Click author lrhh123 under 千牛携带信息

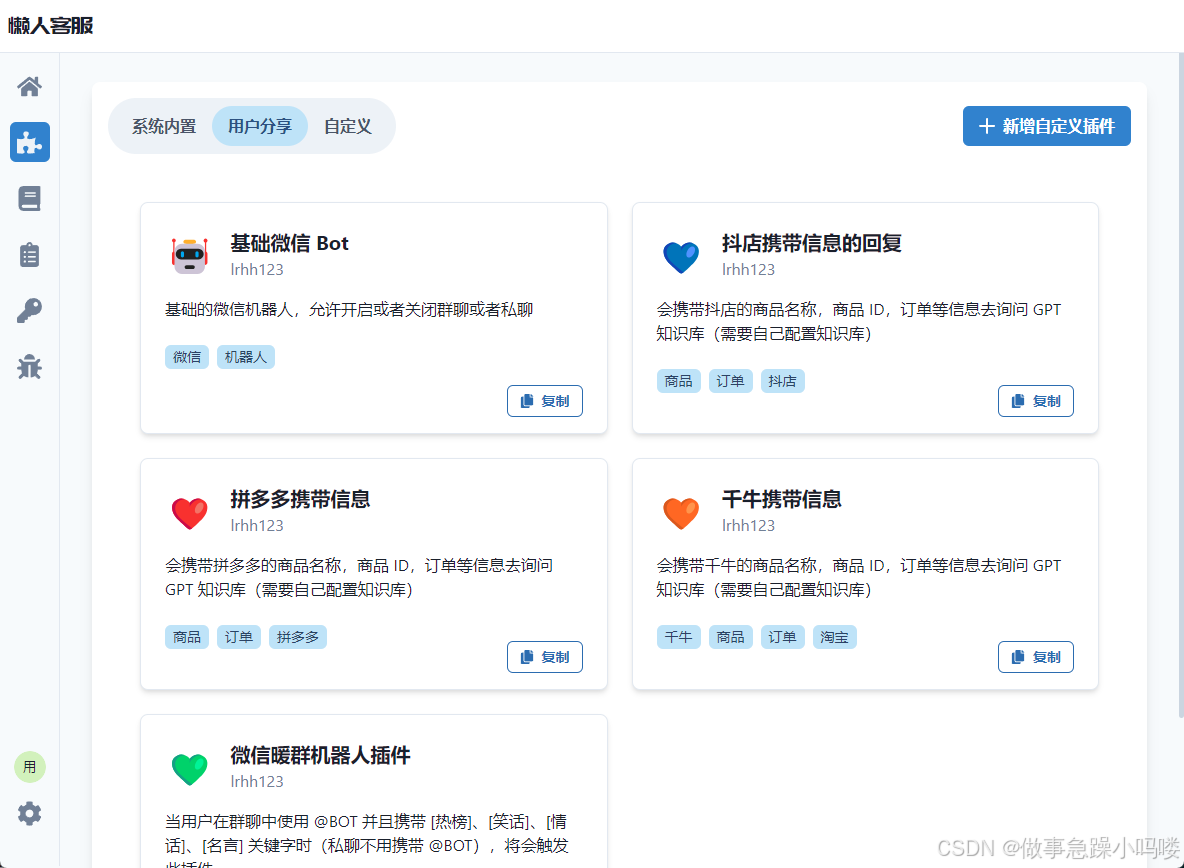point(748,525)
